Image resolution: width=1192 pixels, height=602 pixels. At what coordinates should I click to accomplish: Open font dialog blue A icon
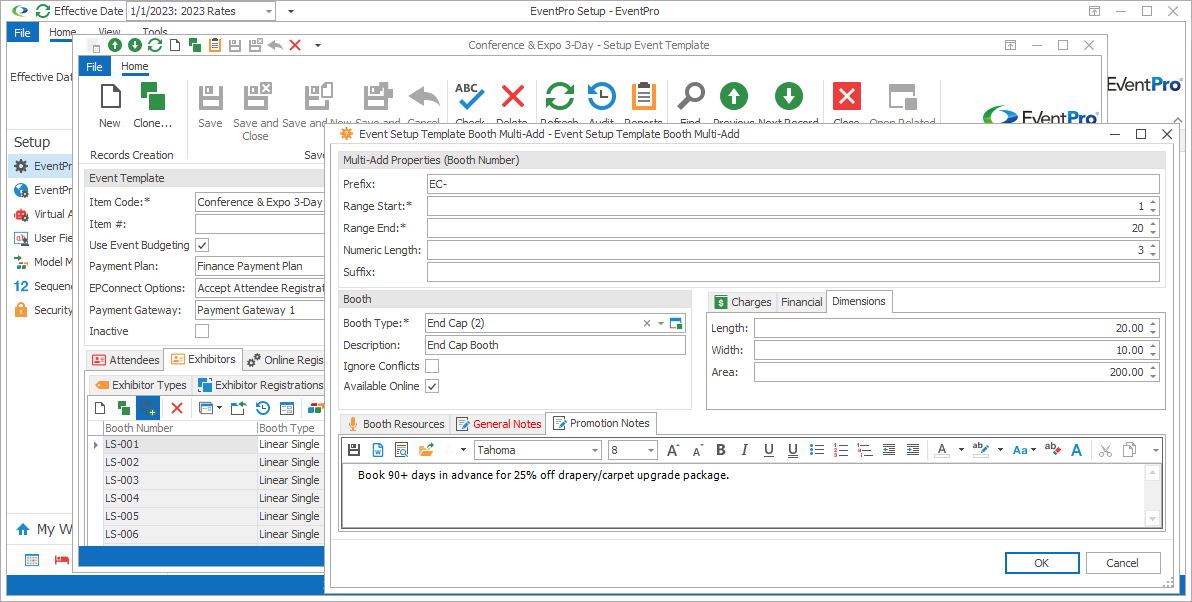coord(1076,450)
